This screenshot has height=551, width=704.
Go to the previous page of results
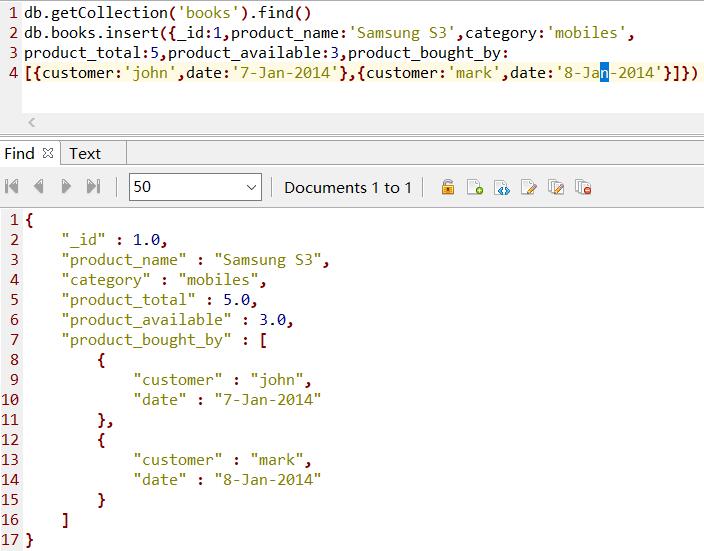[39, 186]
